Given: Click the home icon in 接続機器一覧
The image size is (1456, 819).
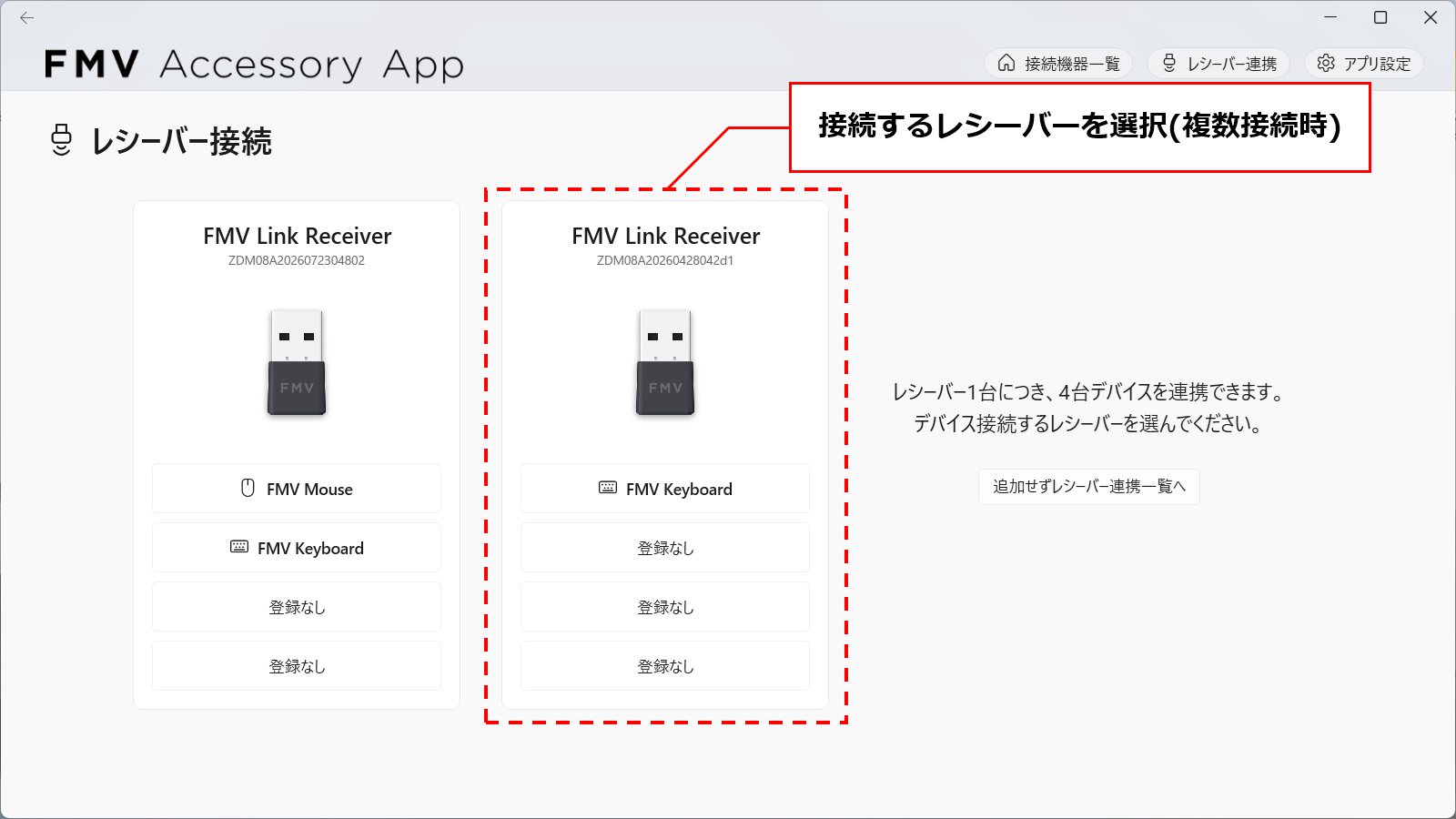Looking at the screenshot, I should pos(1006,63).
